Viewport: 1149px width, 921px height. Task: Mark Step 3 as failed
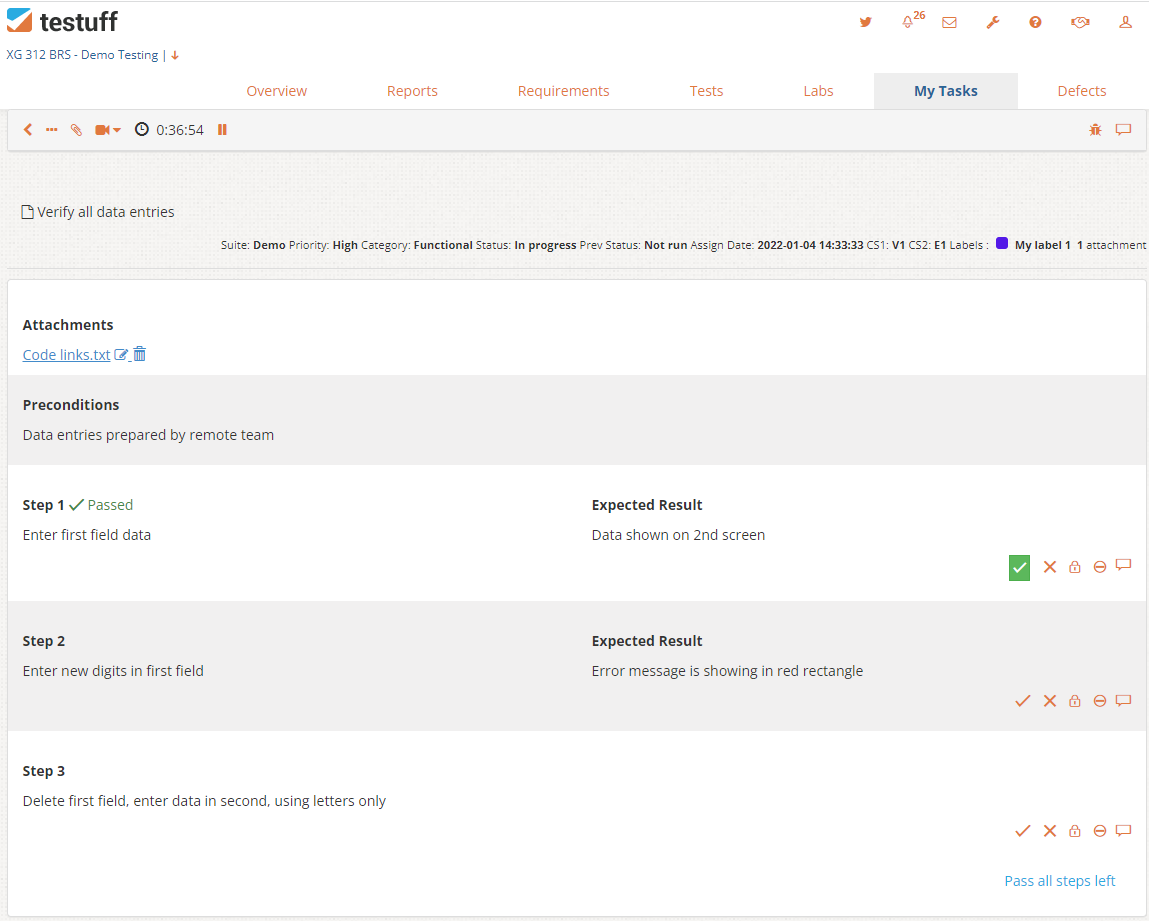coord(1050,831)
